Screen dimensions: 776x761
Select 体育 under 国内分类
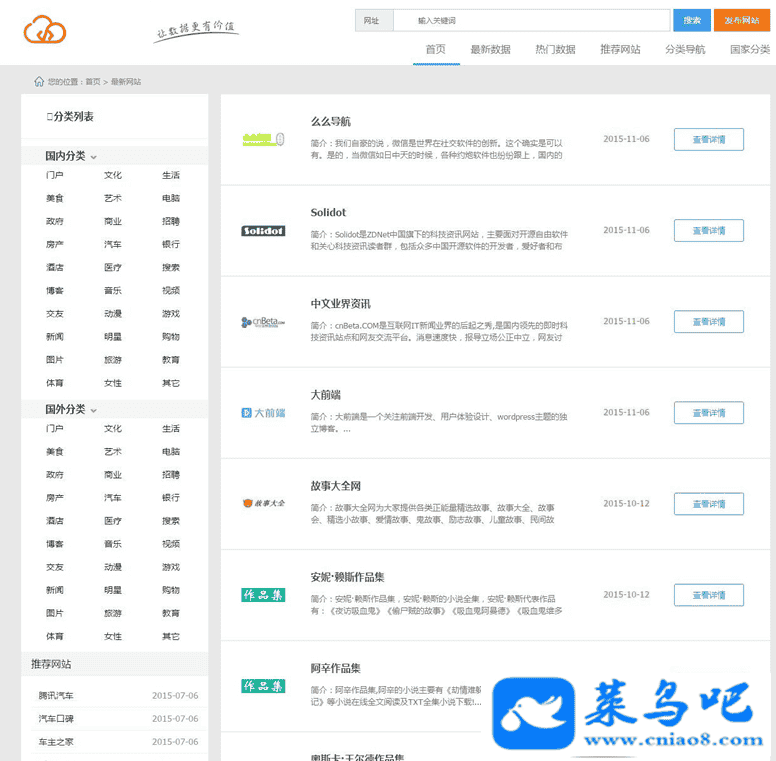(x=54, y=383)
